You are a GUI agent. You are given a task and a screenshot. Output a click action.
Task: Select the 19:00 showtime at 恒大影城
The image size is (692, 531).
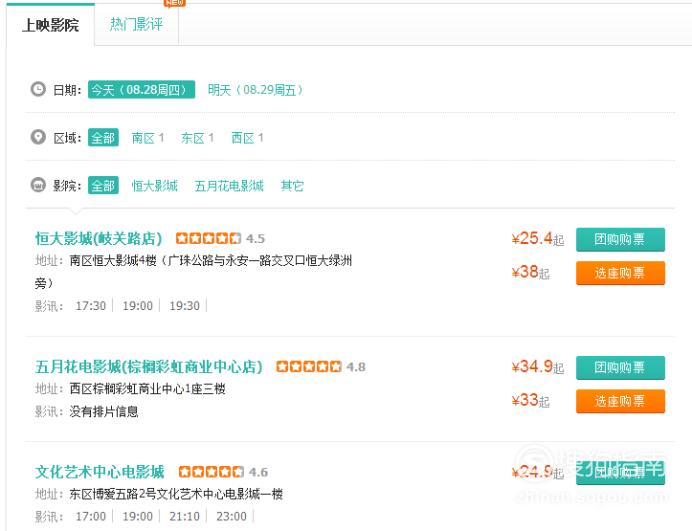coord(138,305)
